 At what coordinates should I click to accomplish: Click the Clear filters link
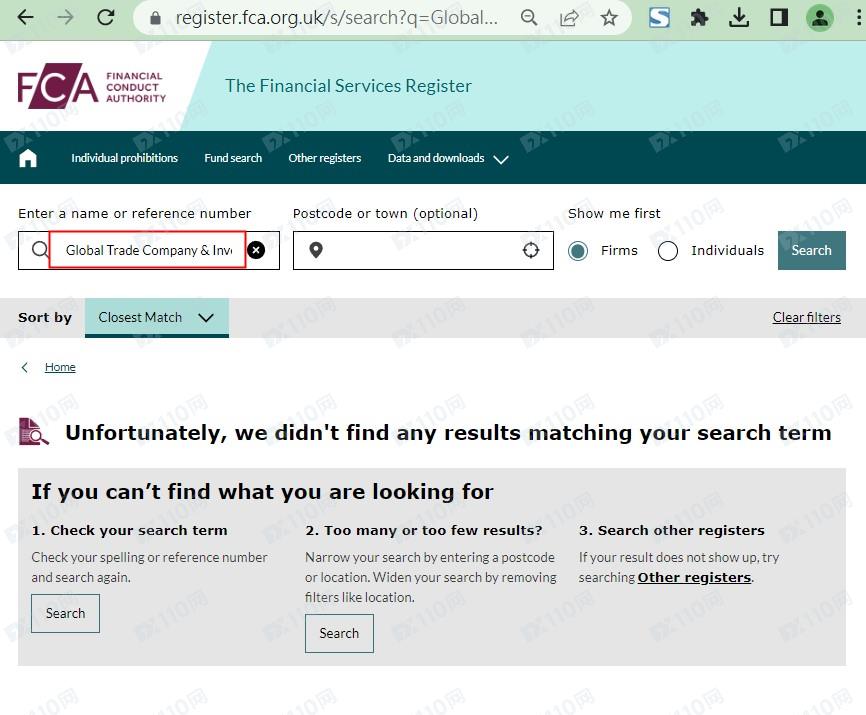[x=806, y=318]
